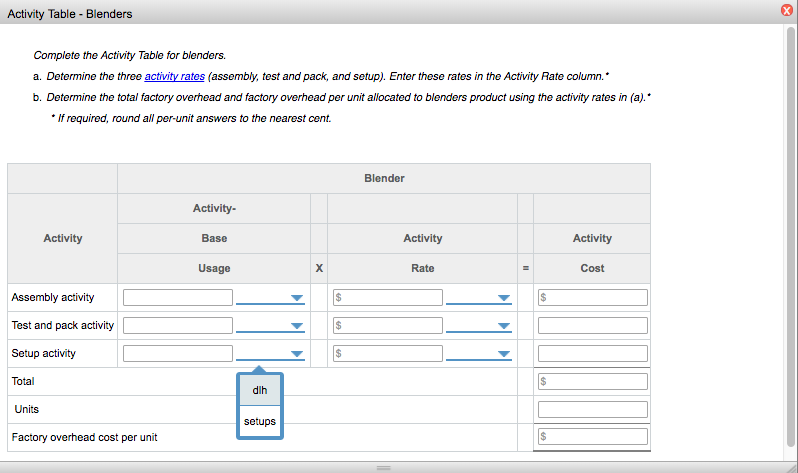Viewport: 798px width, 473px height.
Task: Click Setup activity usage input field
Action: [x=178, y=353]
